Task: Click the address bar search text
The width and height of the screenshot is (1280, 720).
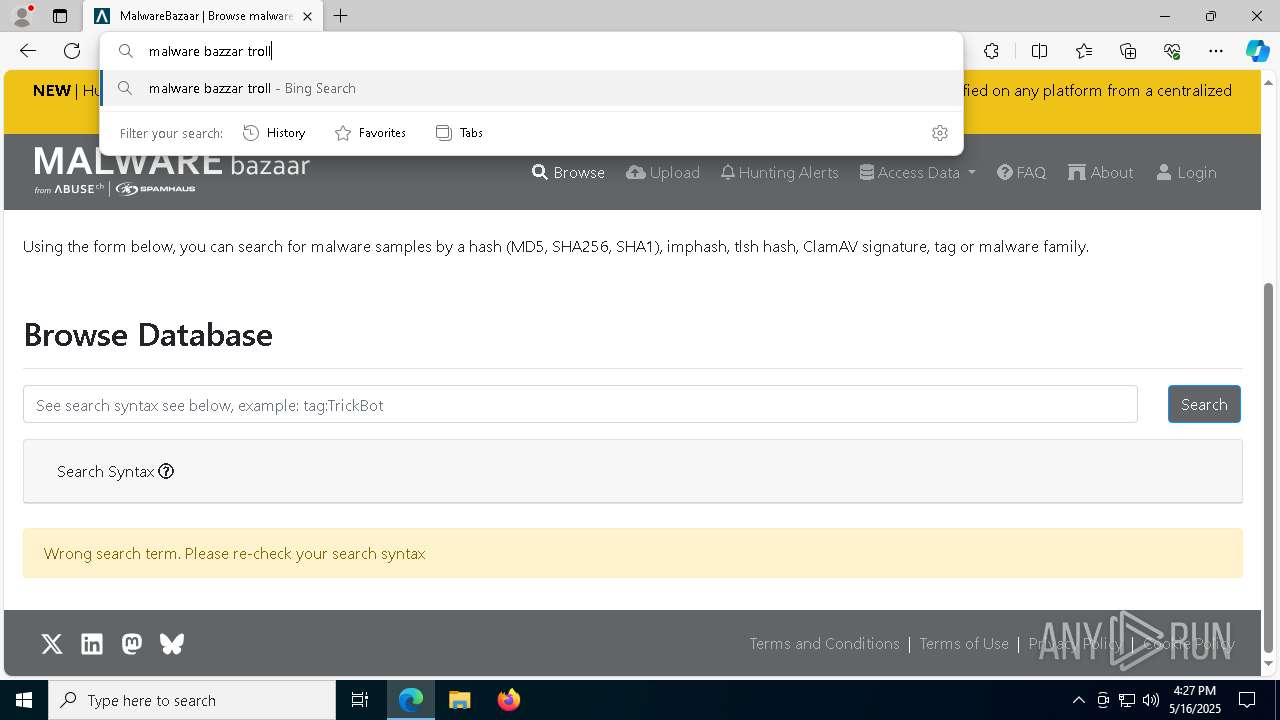Action: [x=210, y=51]
